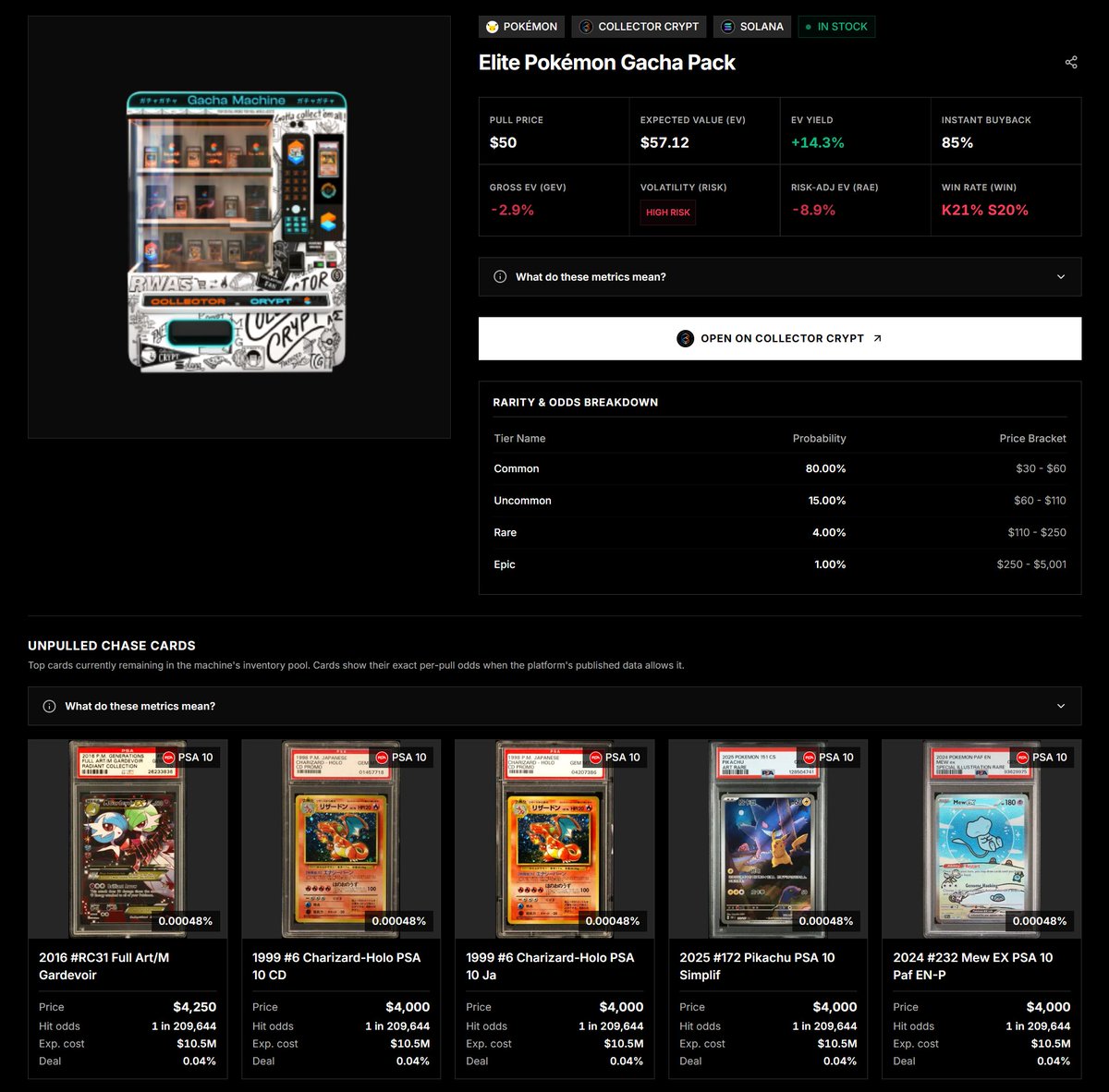Click the Collector Crypt logo in tag
The image size is (1109, 1092).
click(x=586, y=27)
